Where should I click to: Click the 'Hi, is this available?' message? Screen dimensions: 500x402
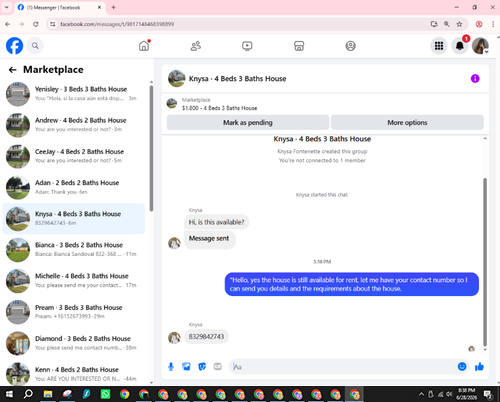click(x=216, y=222)
